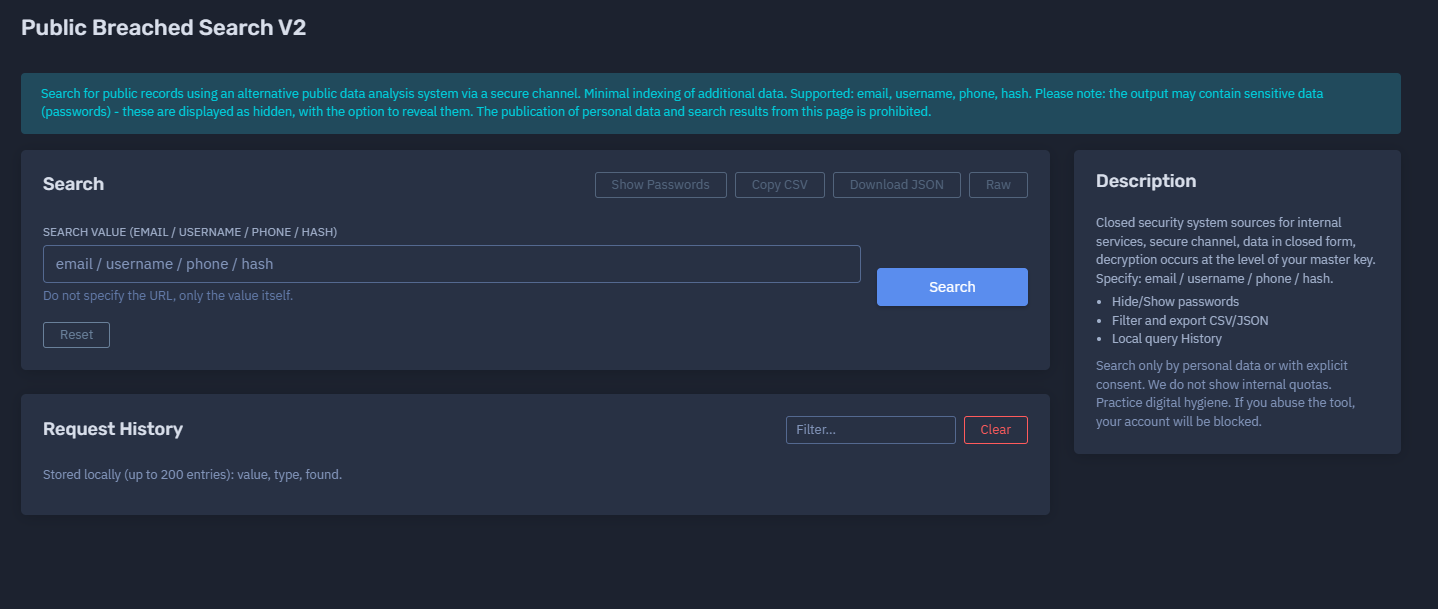Switch to Raw output view
The height and width of the screenshot is (609, 1438).
[997, 185]
